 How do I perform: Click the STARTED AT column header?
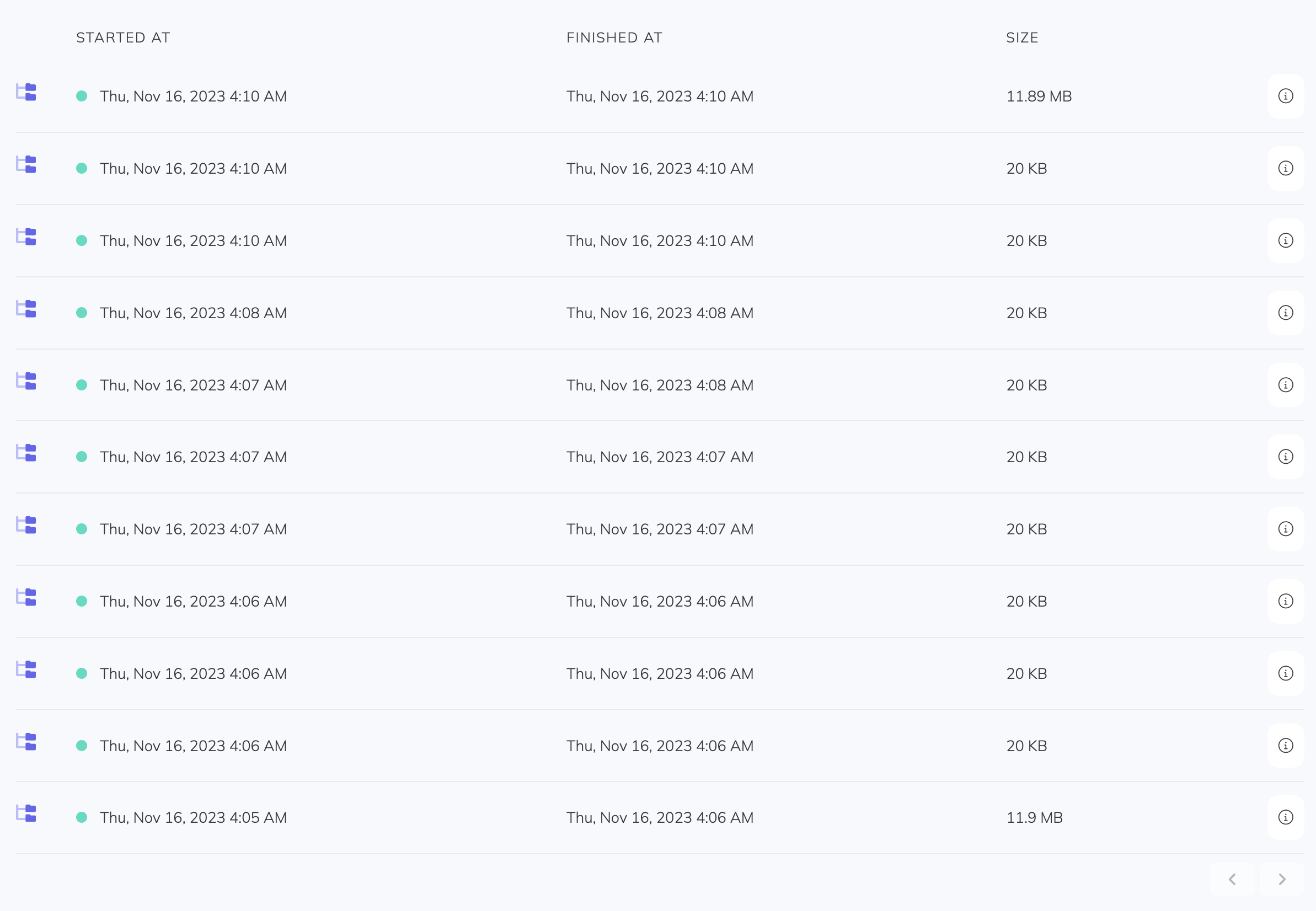pos(124,37)
